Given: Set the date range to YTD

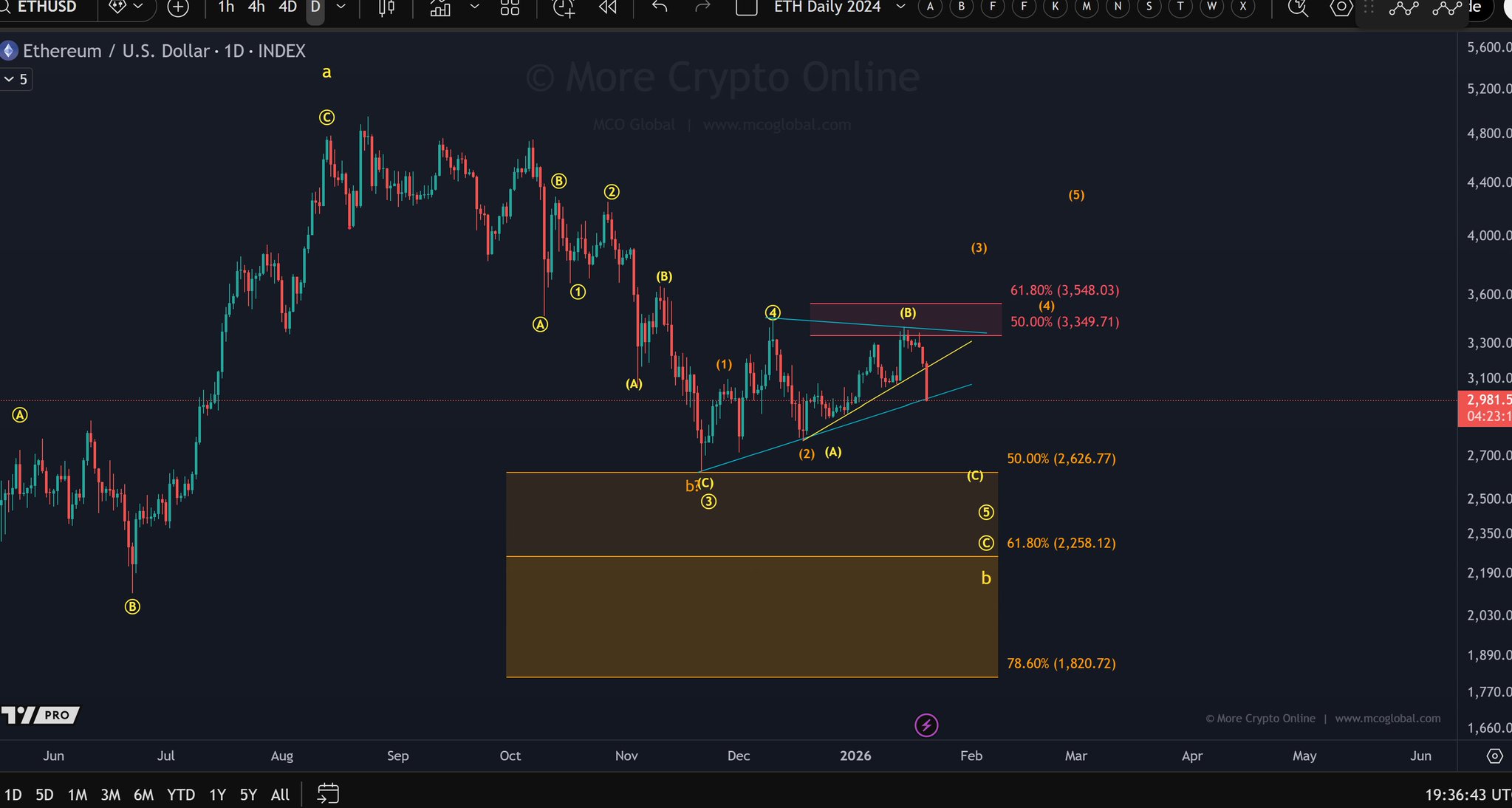Looking at the screenshot, I should pyautogui.click(x=180, y=795).
